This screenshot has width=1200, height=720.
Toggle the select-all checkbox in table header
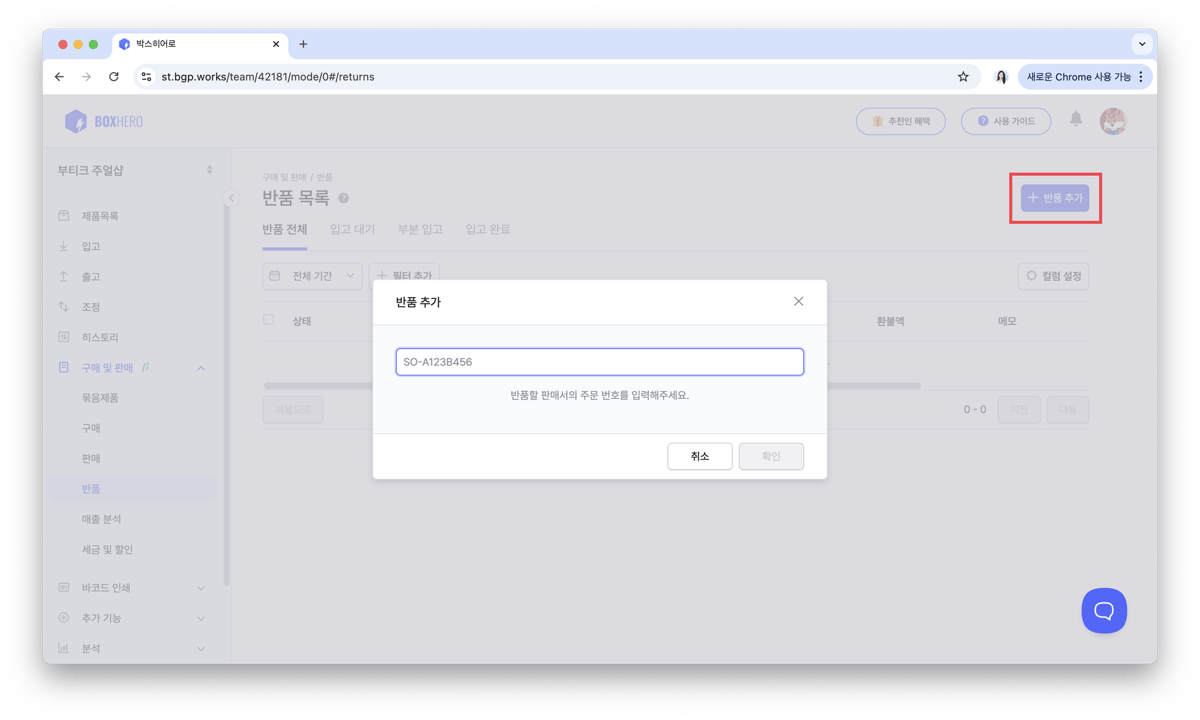[268, 320]
